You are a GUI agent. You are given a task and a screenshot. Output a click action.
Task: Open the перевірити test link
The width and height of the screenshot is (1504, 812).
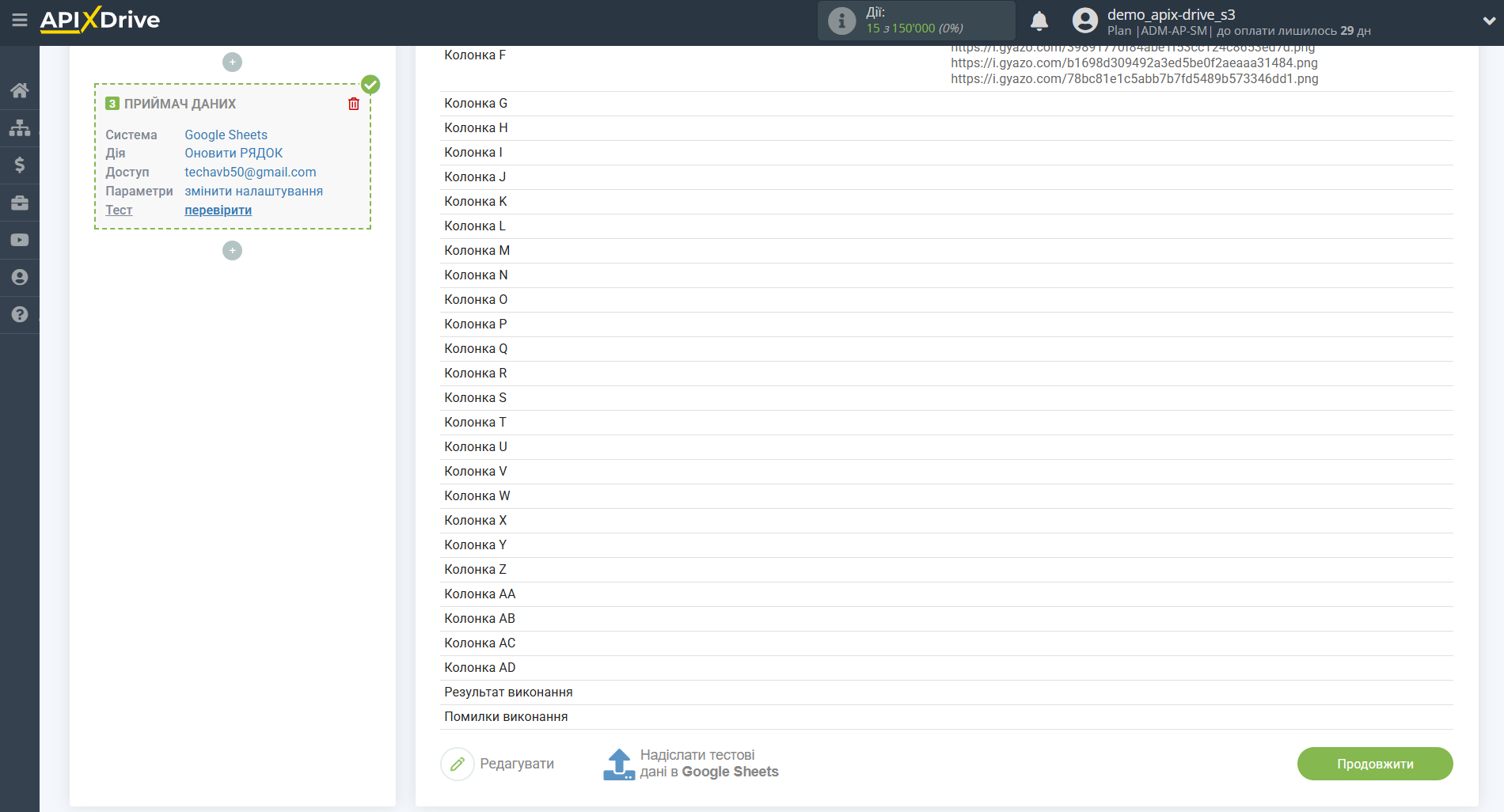click(218, 210)
